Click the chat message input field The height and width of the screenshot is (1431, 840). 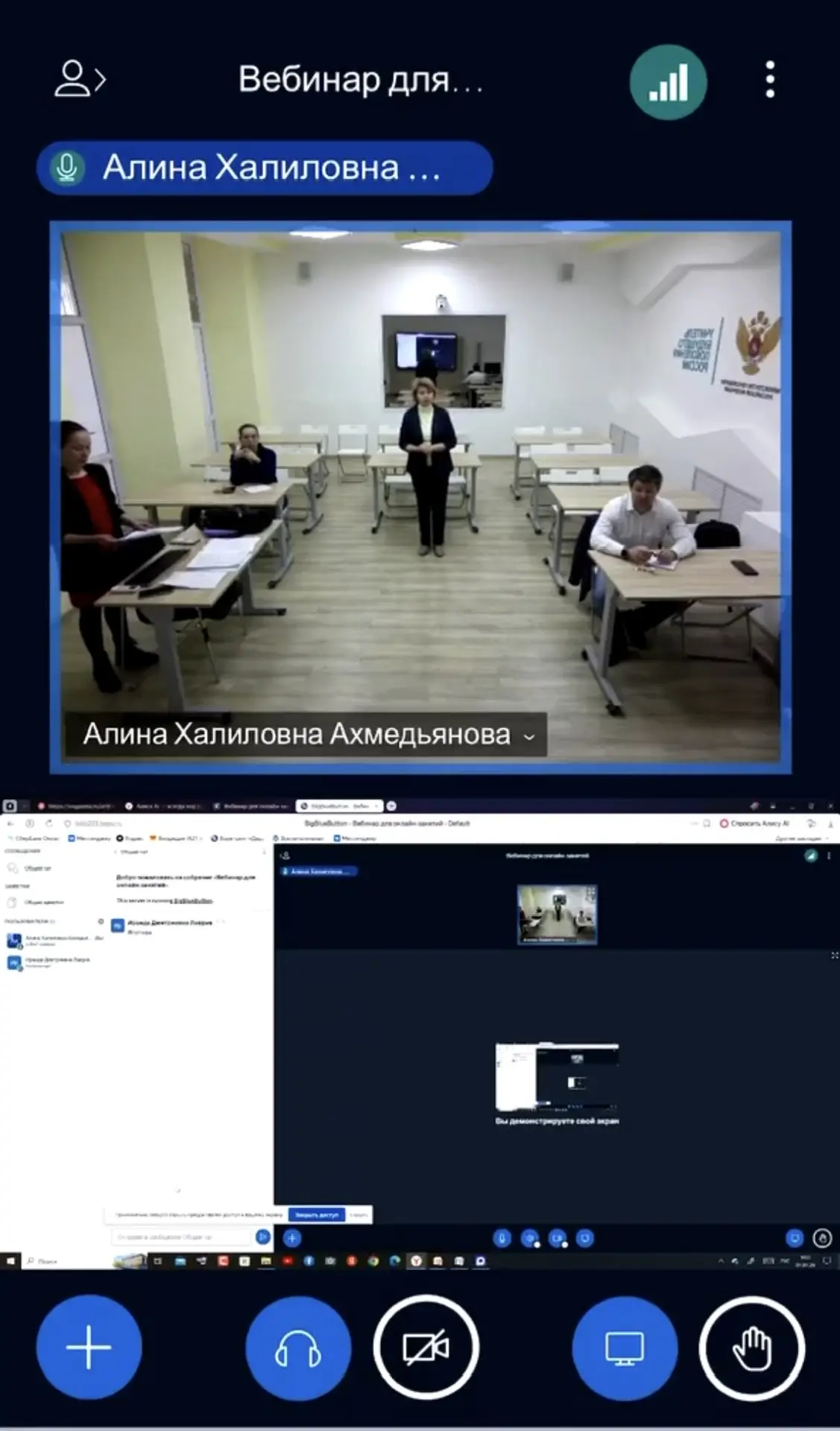[183, 1237]
